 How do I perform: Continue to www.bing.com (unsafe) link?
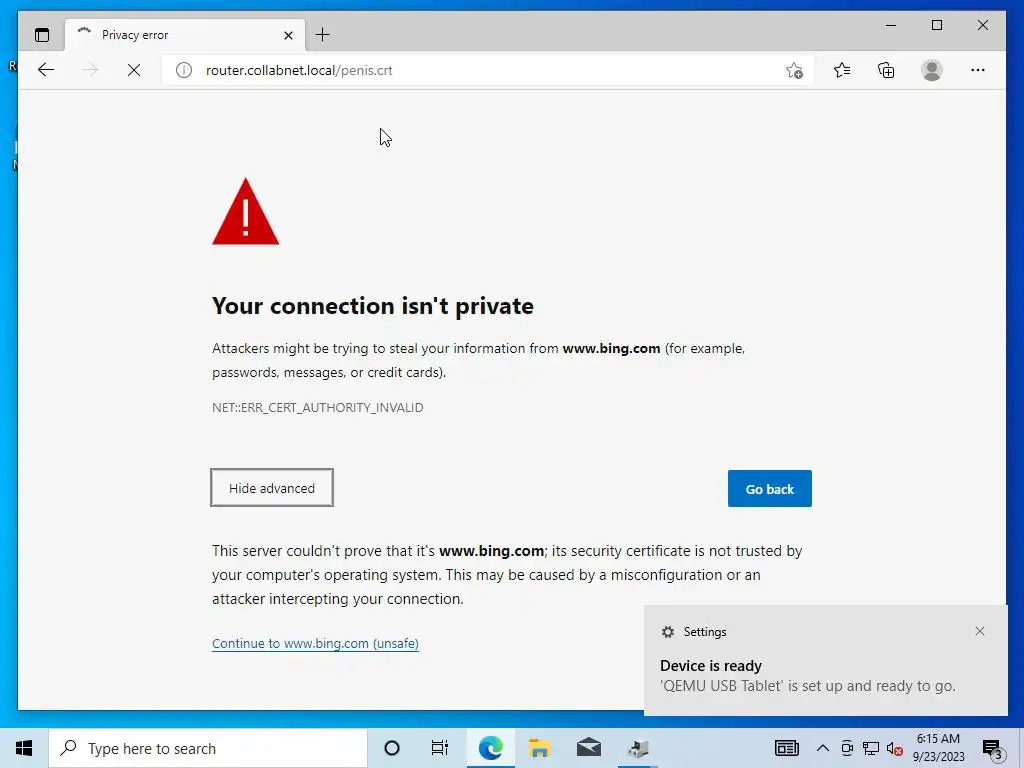pyautogui.click(x=315, y=643)
